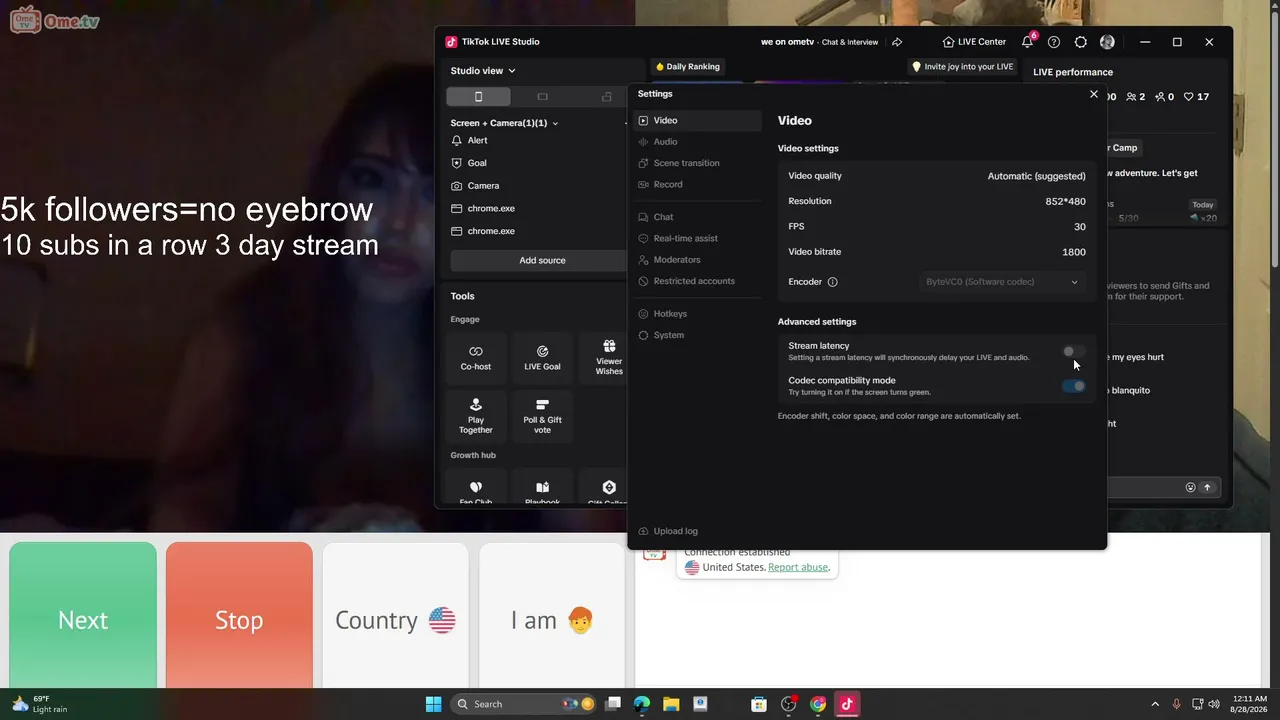Click the taskbar Search box
Screen dimensions: 1280x720
tap(525, 704)
